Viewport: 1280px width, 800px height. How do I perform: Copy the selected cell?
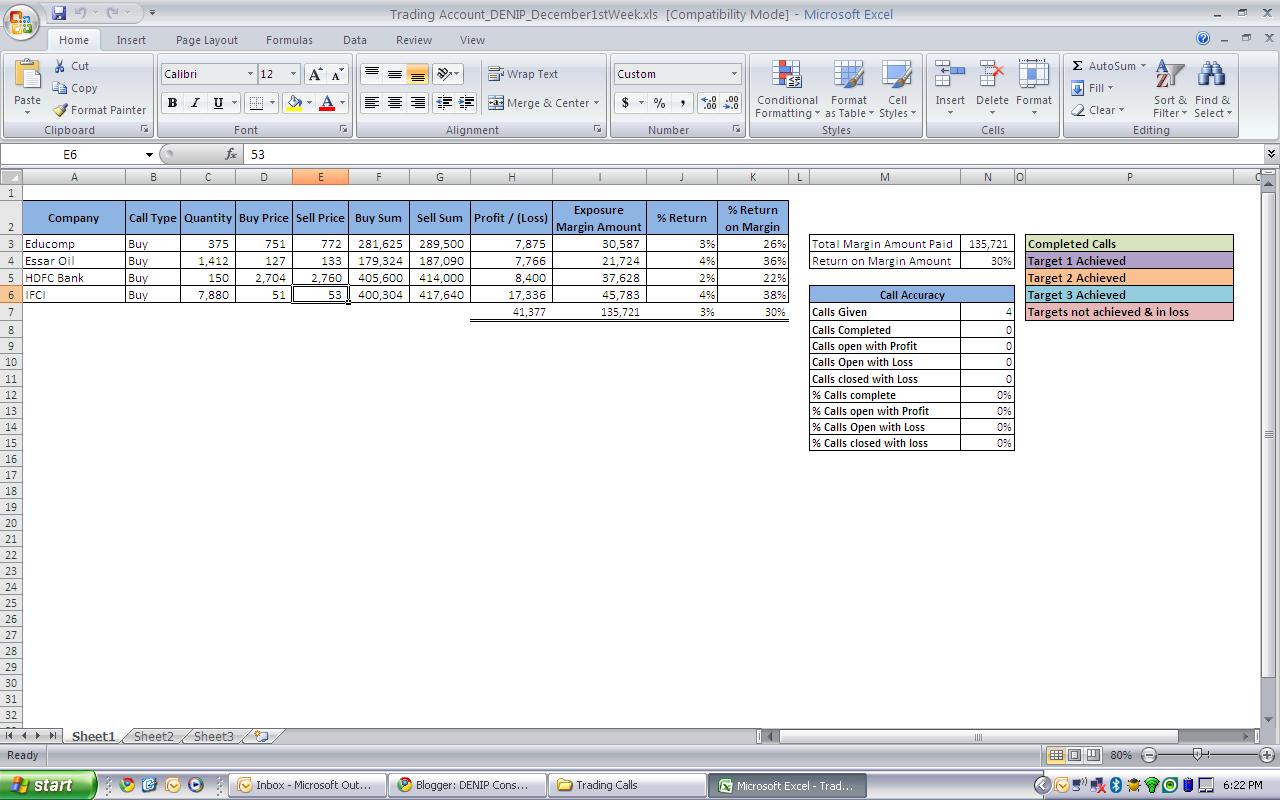tap(75, 88)
